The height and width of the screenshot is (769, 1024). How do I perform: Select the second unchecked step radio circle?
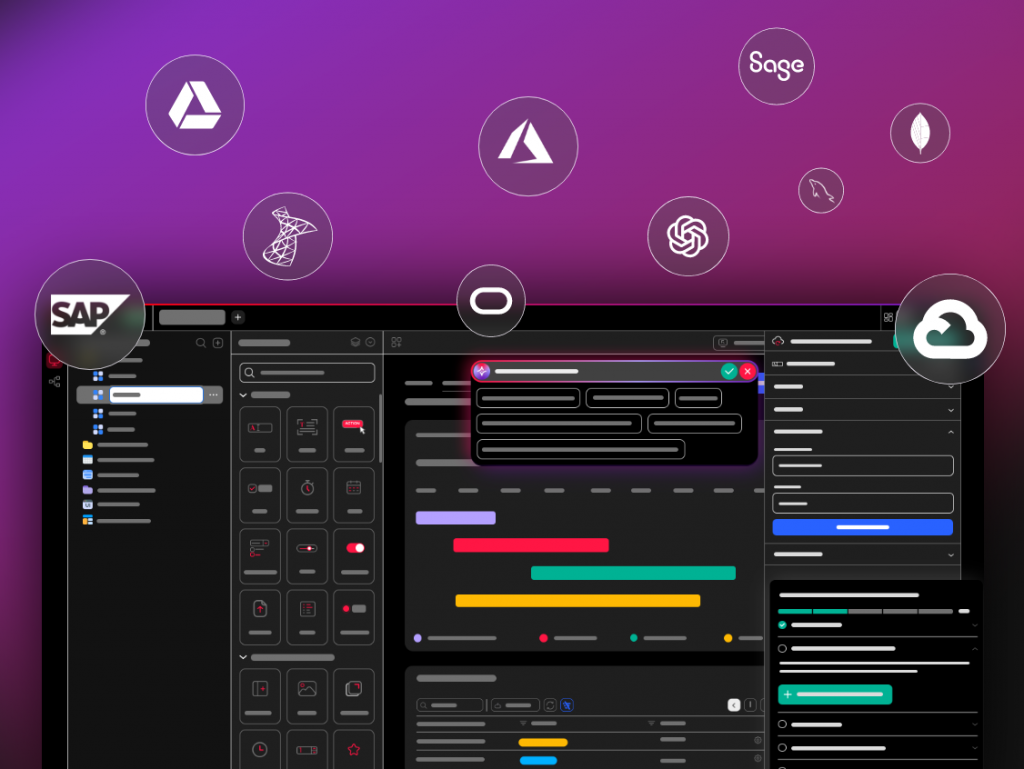(x=782, y=724)
